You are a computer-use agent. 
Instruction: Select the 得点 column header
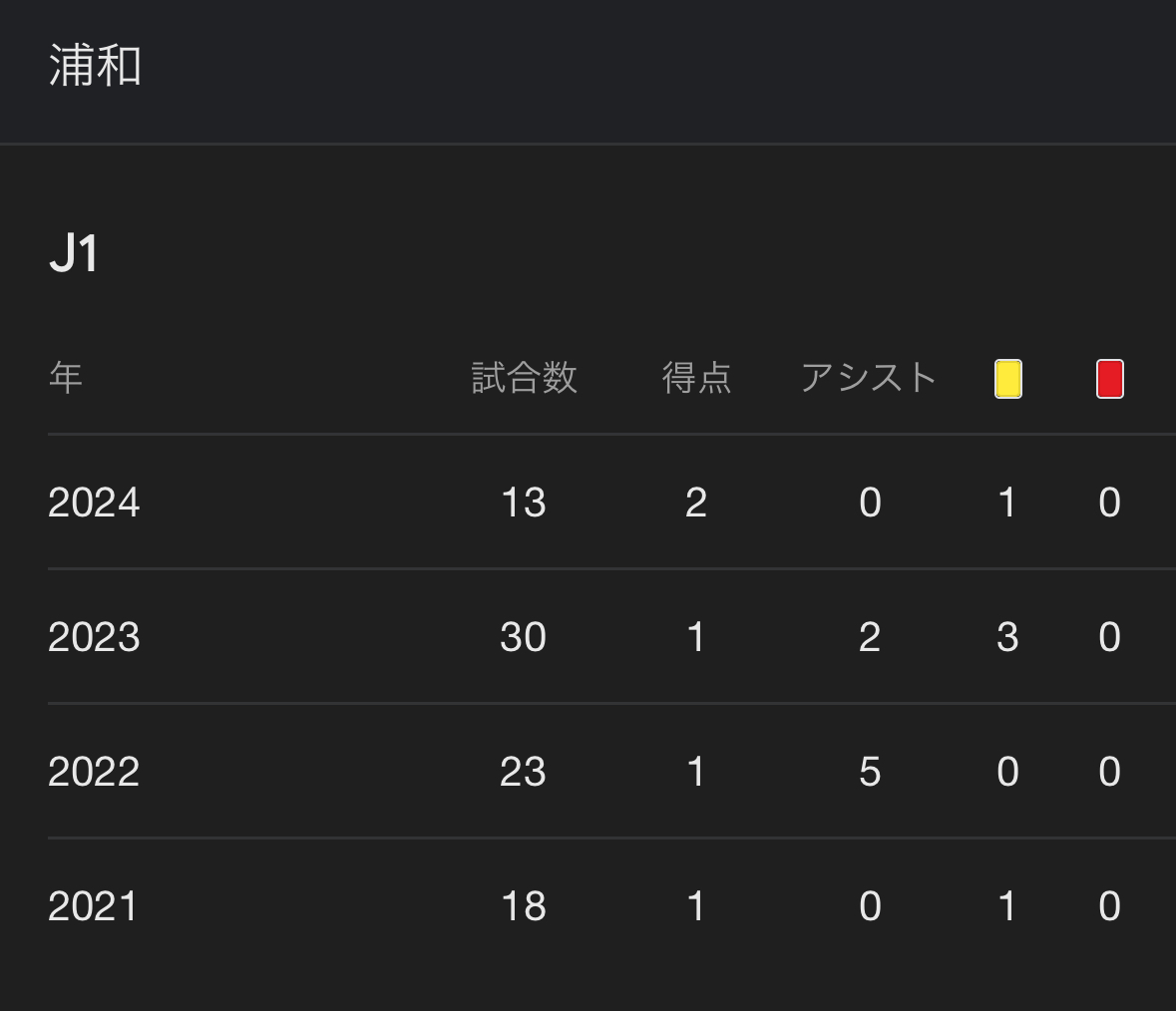[x=696, y=377]
